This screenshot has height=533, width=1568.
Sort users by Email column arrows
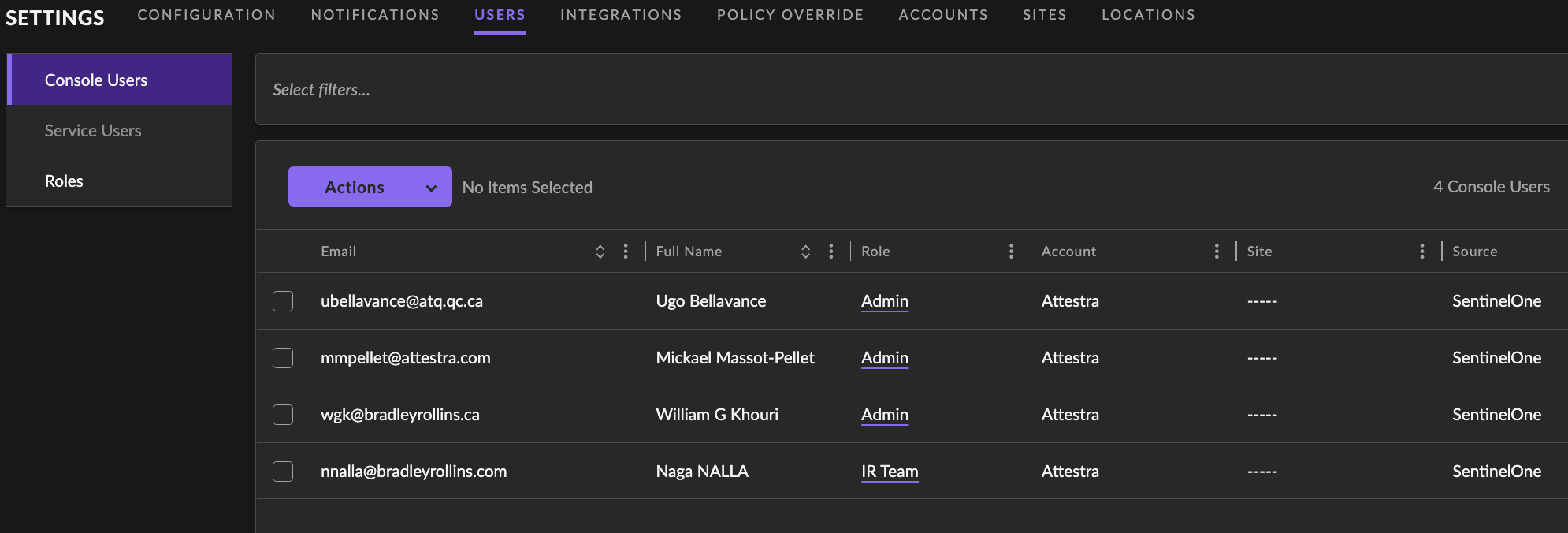pos(600,252)
